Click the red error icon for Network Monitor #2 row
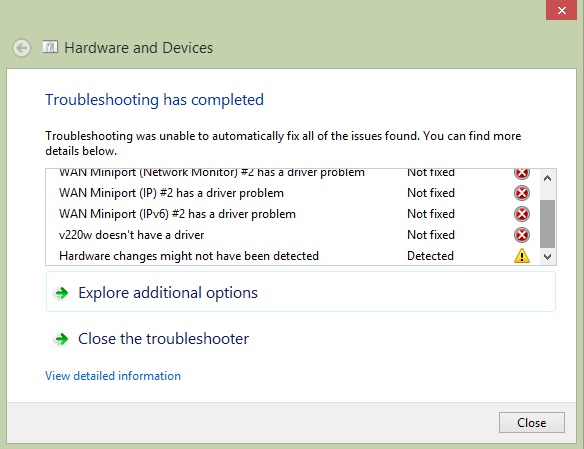The image size is (584, 449). 521,173
